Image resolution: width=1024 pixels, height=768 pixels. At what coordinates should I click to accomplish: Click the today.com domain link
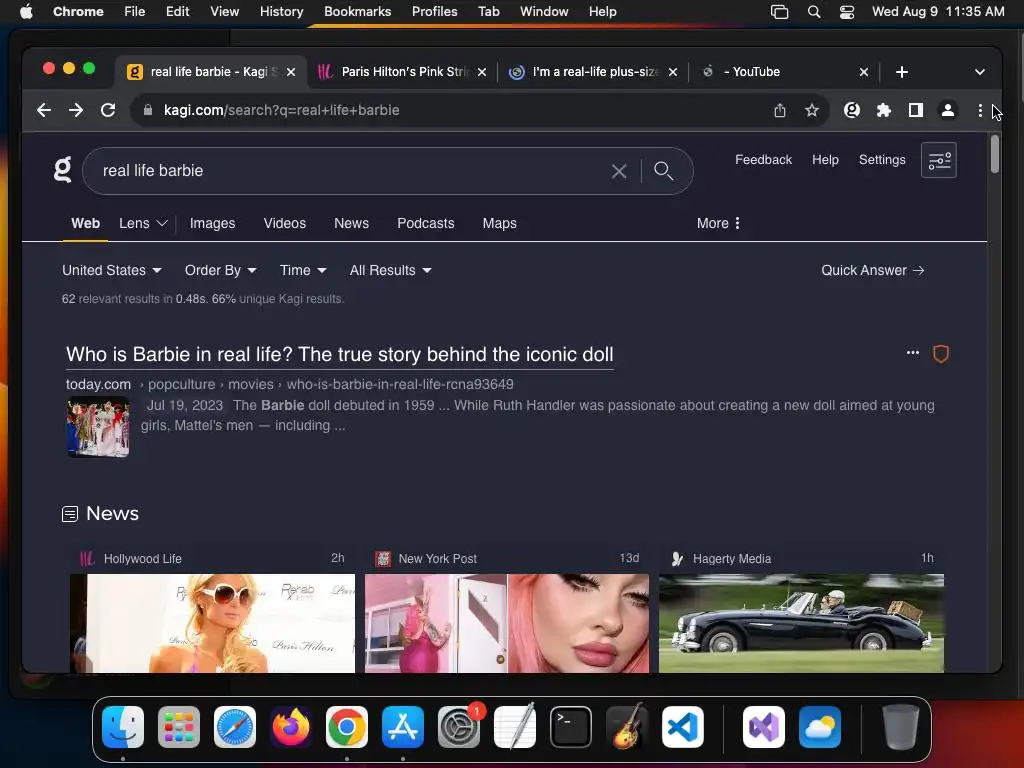coord(99,385)
